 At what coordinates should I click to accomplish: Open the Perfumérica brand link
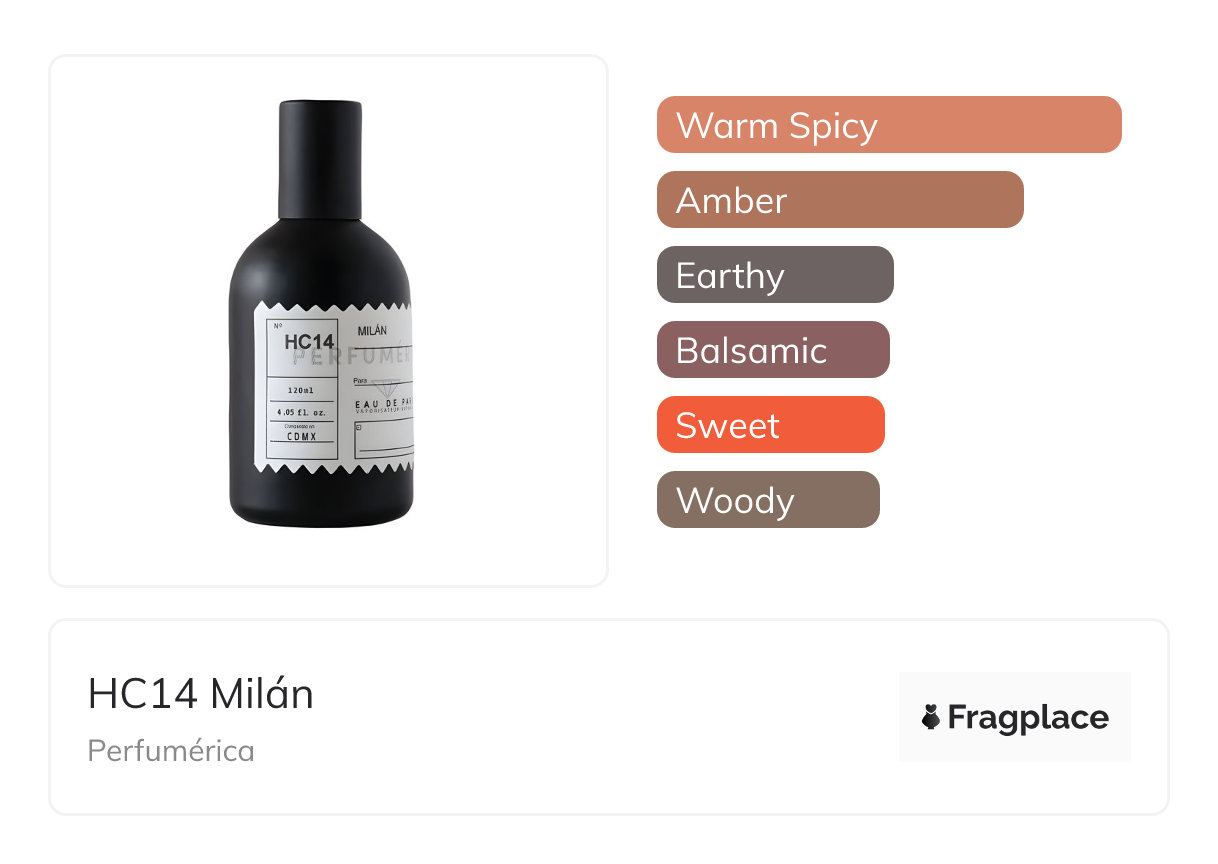tap(171, 750)
